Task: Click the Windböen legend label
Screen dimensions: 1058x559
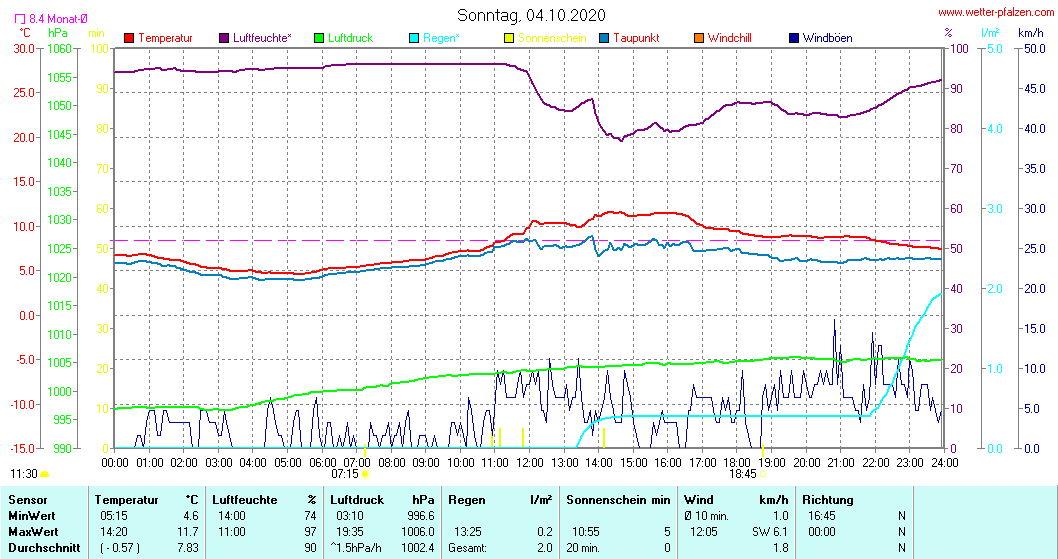Action: [827, 38]
